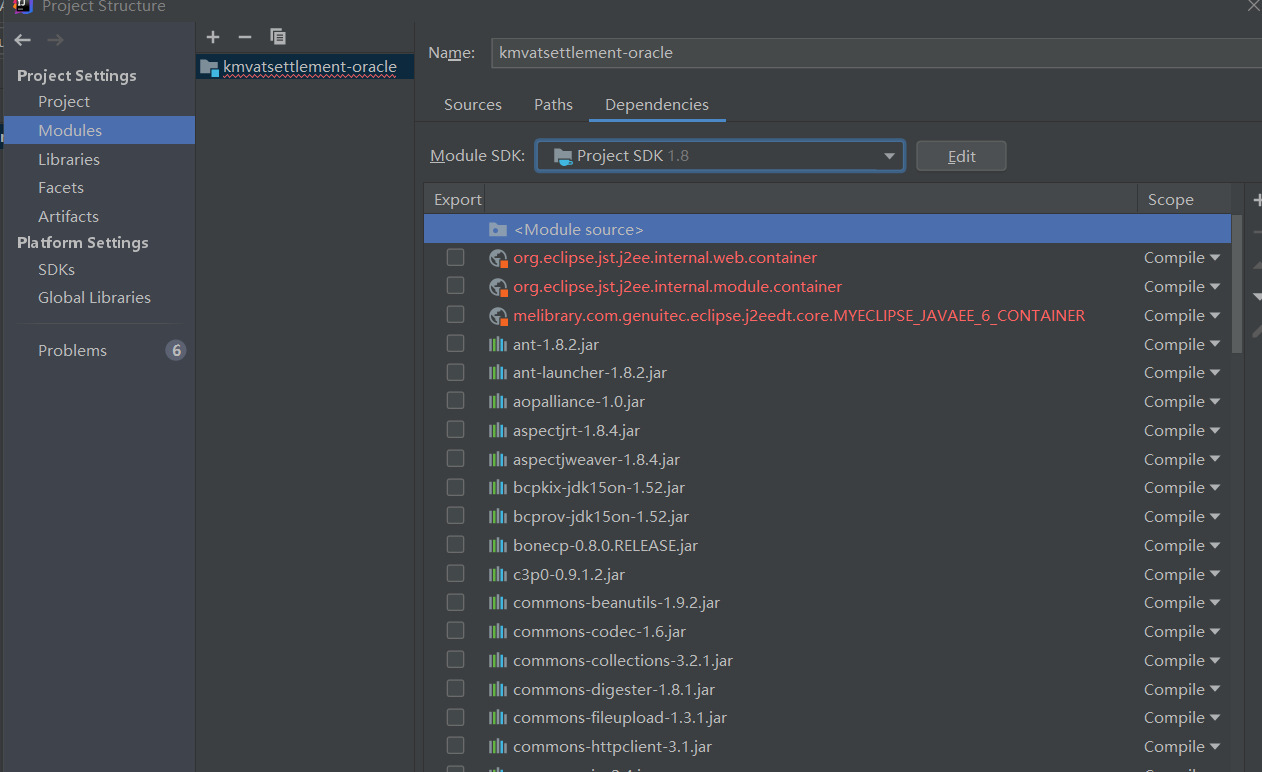Open Artifacts settings
1262x772 pixels.
pyautogui.click(x=68, y=216)
